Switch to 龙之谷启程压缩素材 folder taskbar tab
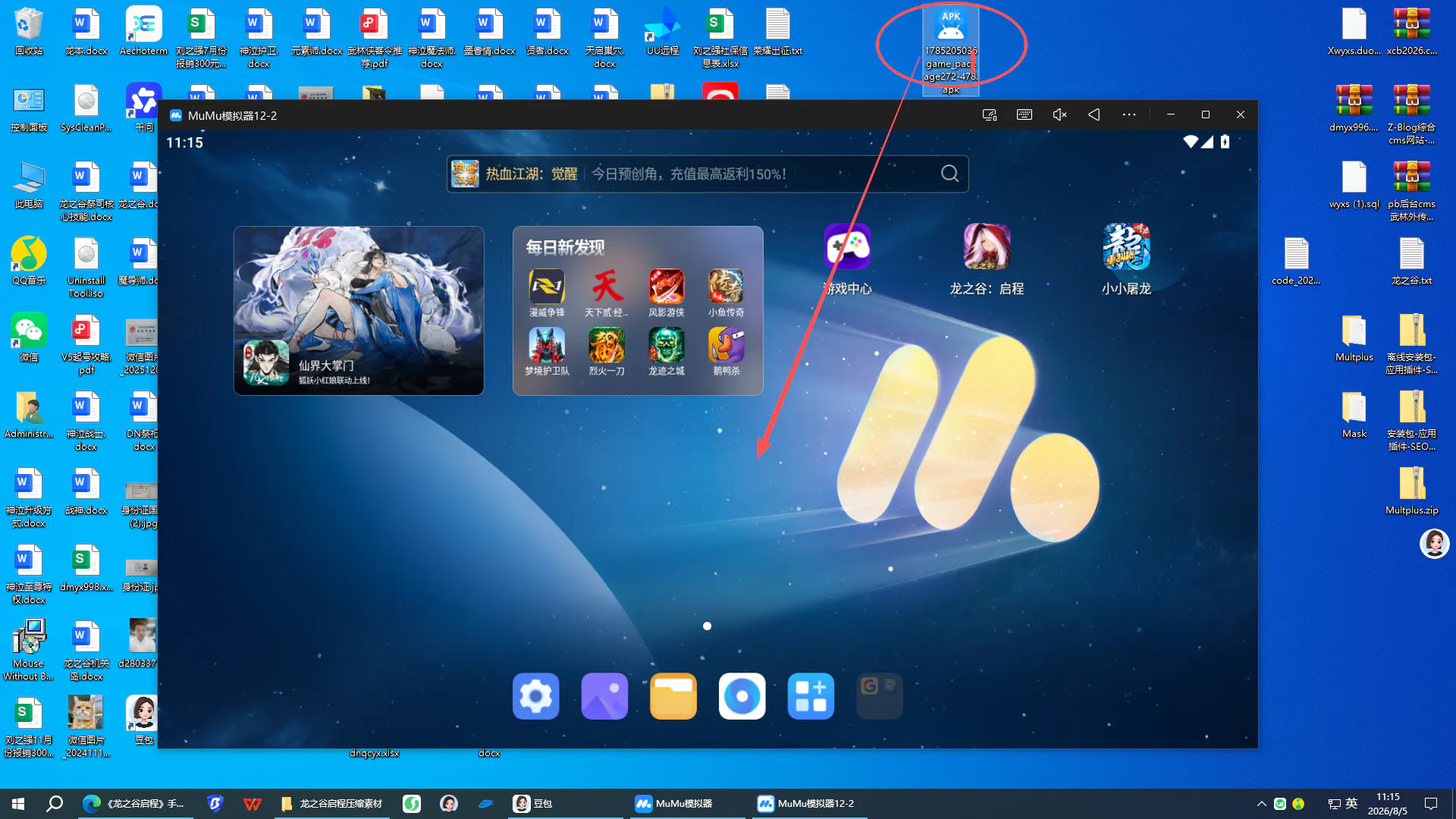Viewport: 1456px width, 819px height. 332,803
